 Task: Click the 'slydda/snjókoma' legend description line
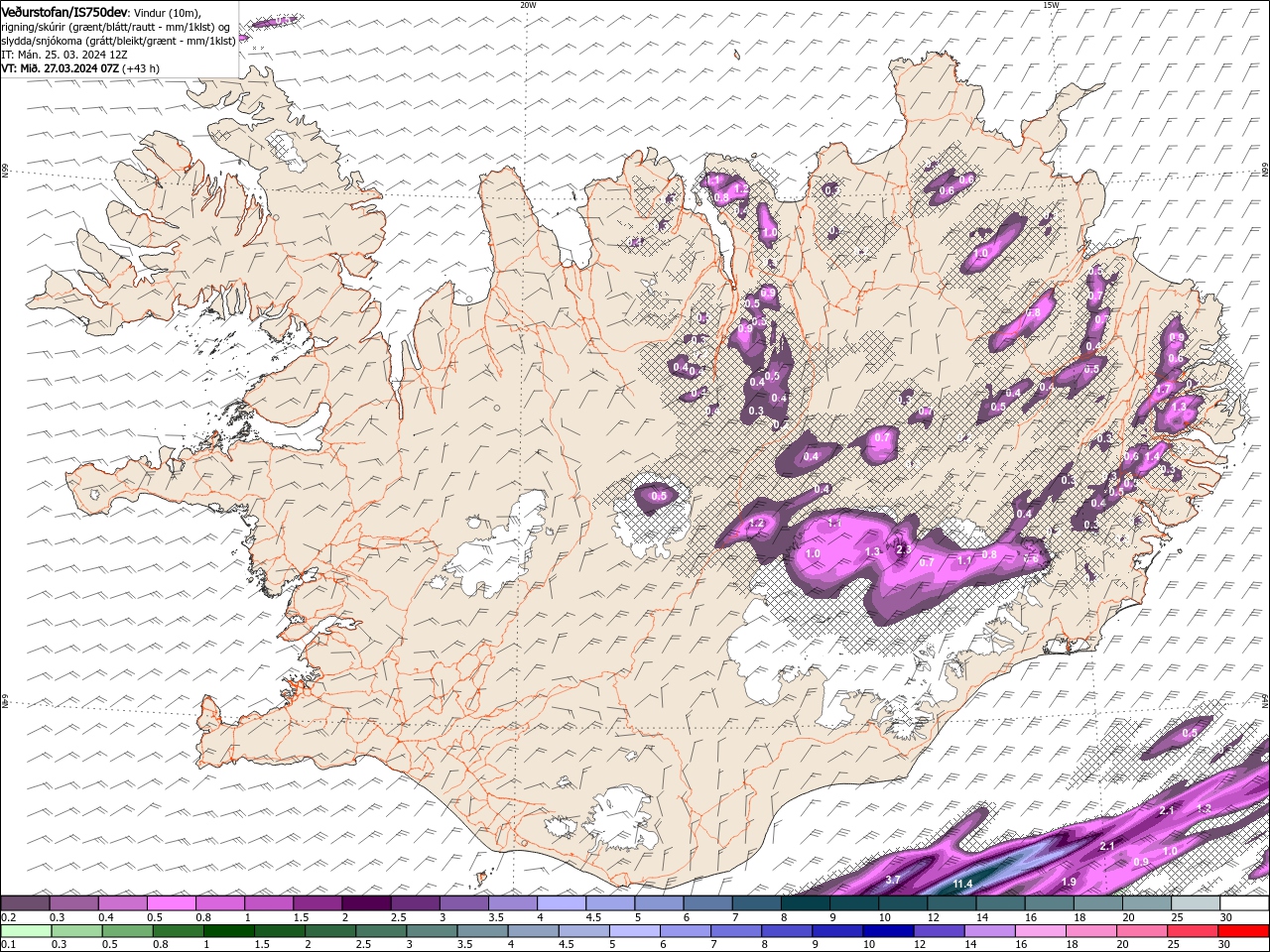click(x=118, y=41)
